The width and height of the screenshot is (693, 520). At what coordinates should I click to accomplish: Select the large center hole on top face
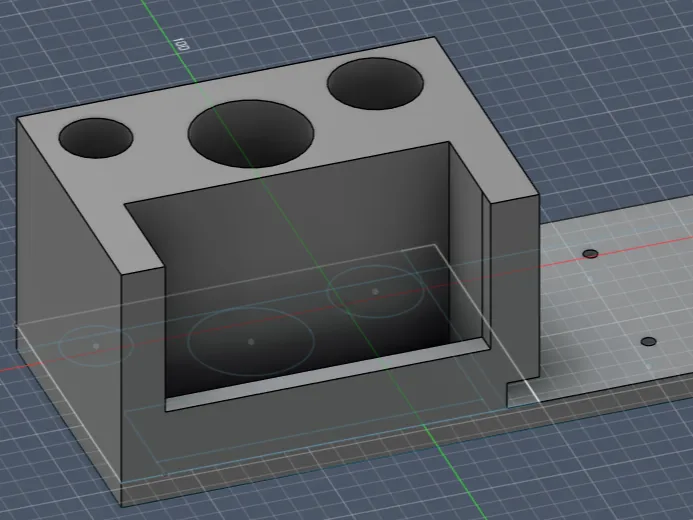pos(251,133)
